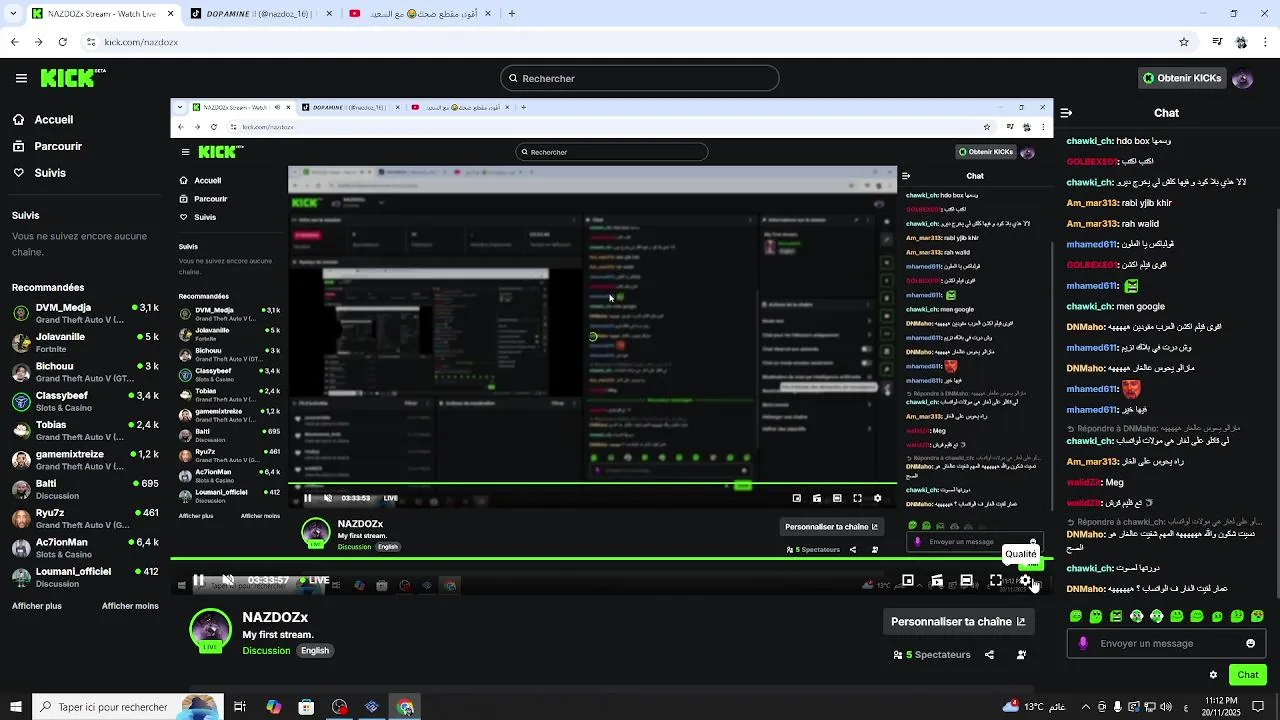
Task: Click the Tobias channel avatar
Action: click(x=21, y=431)
